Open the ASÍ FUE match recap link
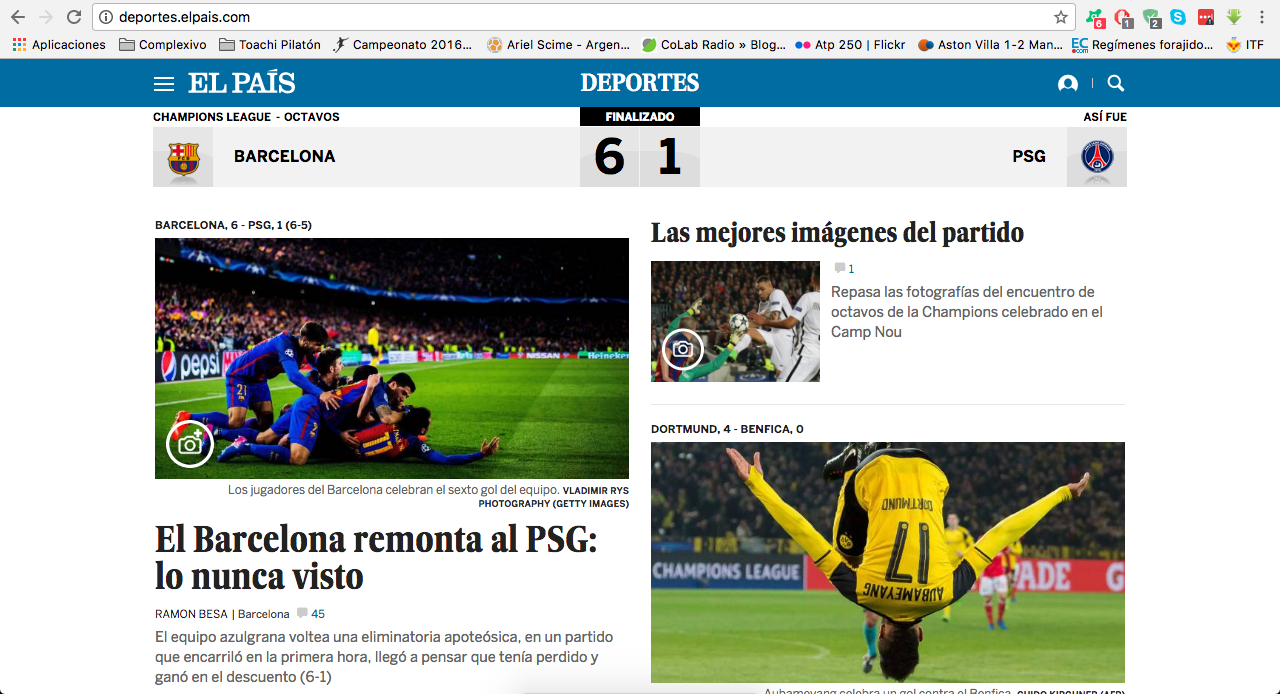Screen dimensions: 1280x694 (1105, 117)
